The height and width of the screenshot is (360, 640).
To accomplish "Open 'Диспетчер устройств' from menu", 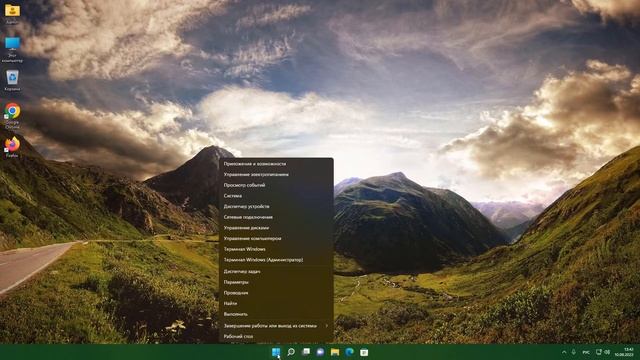I will [x=276, y=207].
